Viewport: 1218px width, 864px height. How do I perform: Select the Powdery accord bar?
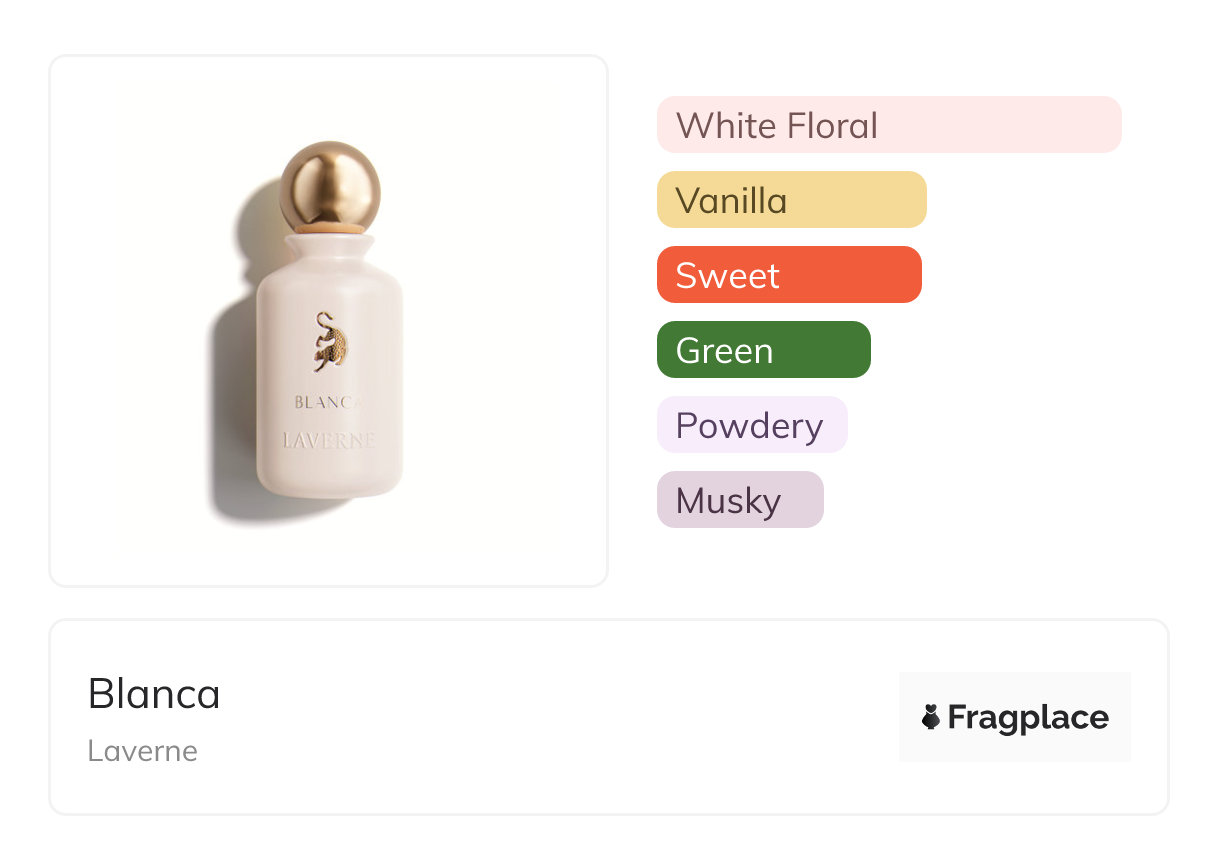point(751,425)
